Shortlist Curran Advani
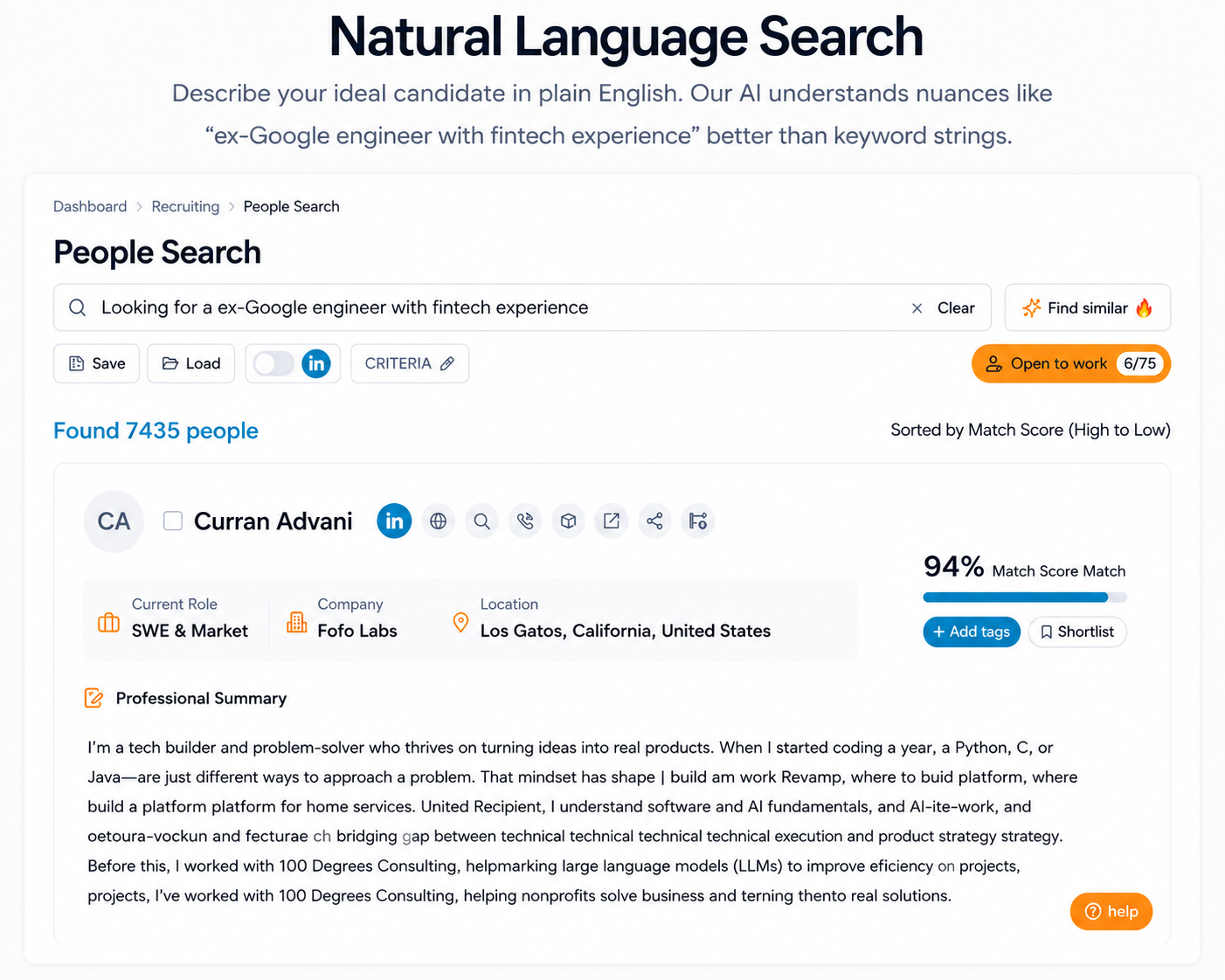This screenshot has height=980, width=1225. [1077, 631]
